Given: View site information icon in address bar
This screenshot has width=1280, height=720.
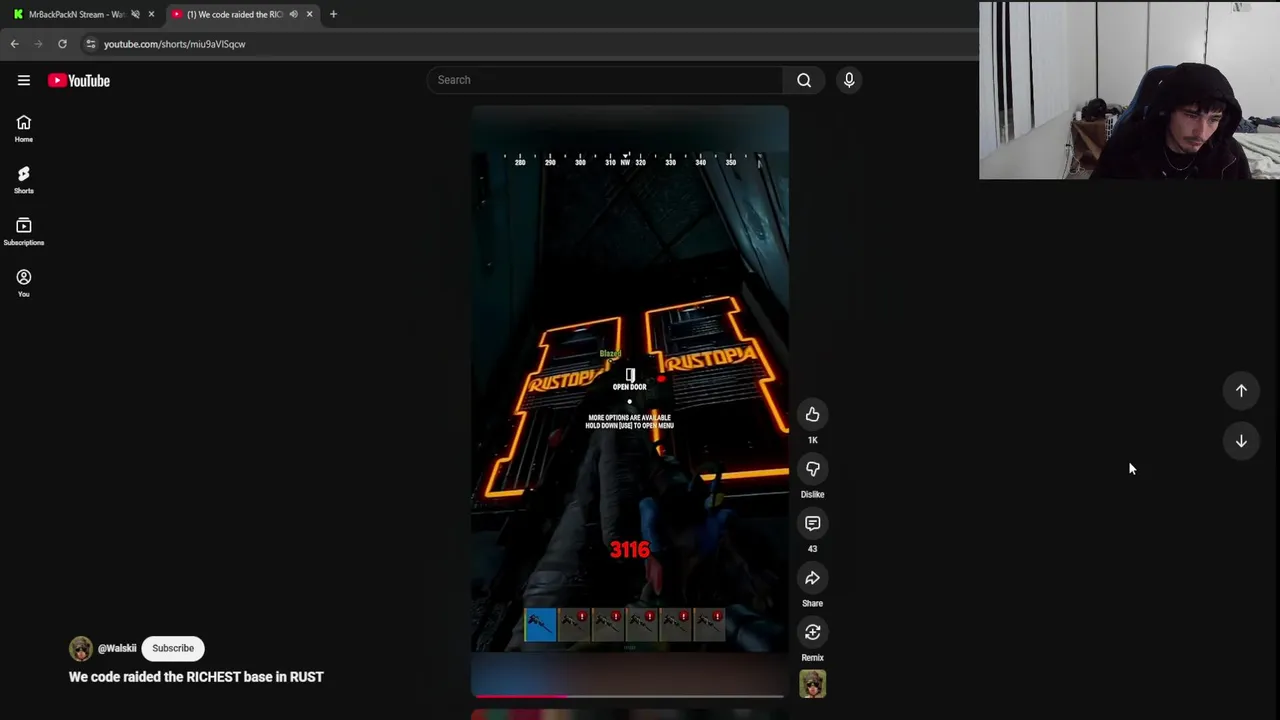Looking at the screenshot, I should coord(91,44).
